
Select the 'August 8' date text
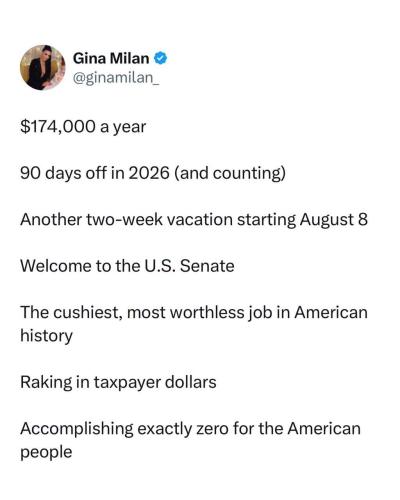(x=334, y=220)
